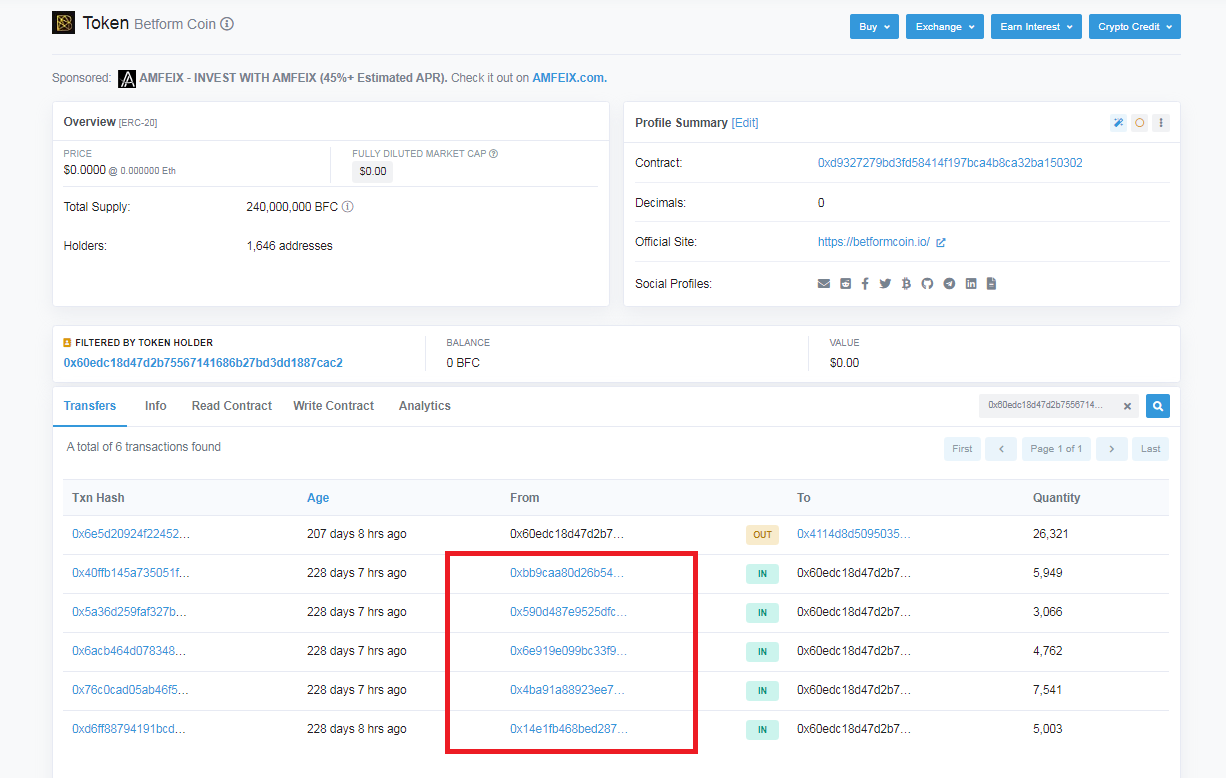Screen dimensions: 1226x778
Task: Open the email social profile icon
Action: (x=824, y=284)
